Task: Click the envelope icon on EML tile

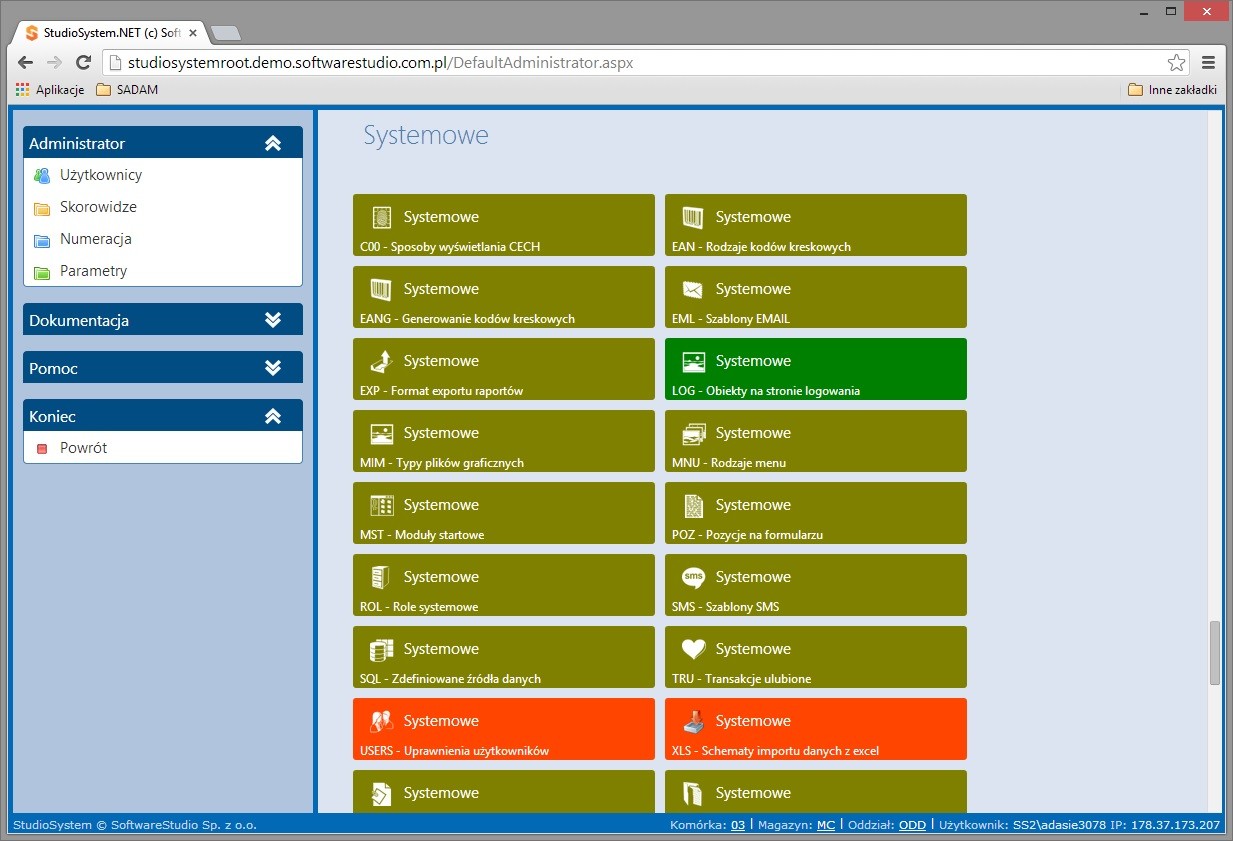Action: coord(693,289)
